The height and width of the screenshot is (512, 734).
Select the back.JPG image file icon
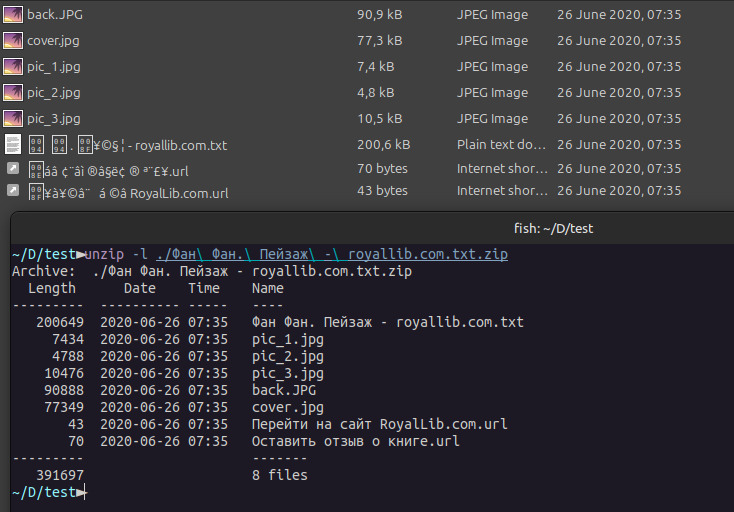13,15
